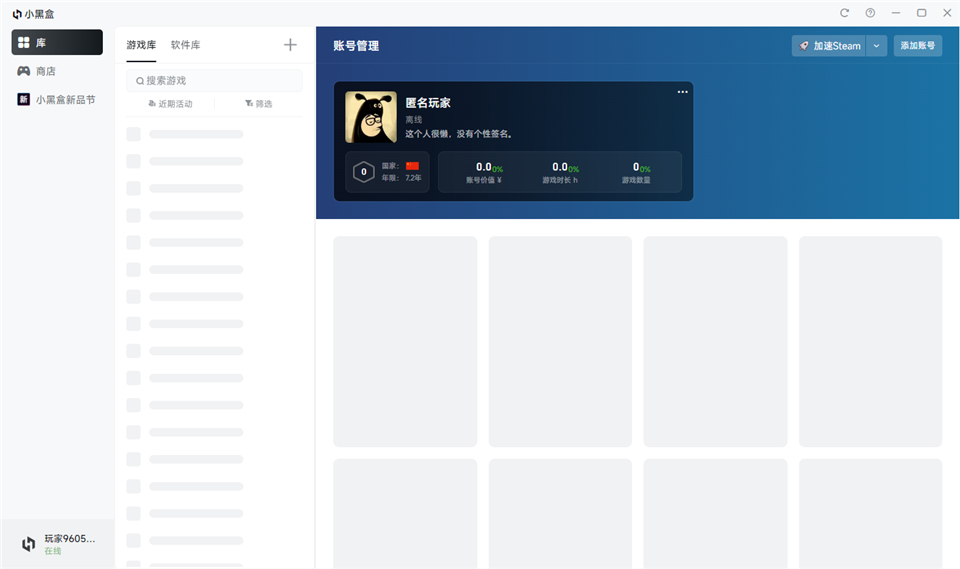Click the plus icon to add a game
This screenshot has height=569, width=960.
click(290, 45)
